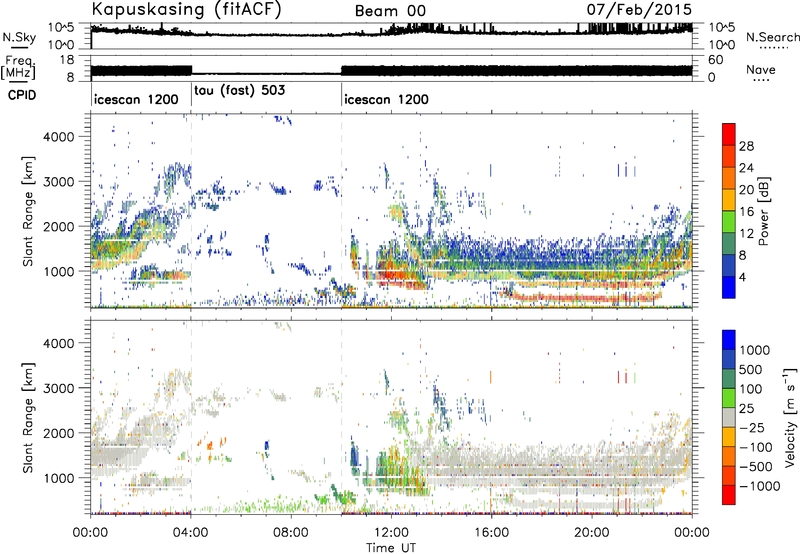This screenshot has width=800, height=554.
Task: Click the -1000 label on Velocity colorbar
Action: click(760, 486)
